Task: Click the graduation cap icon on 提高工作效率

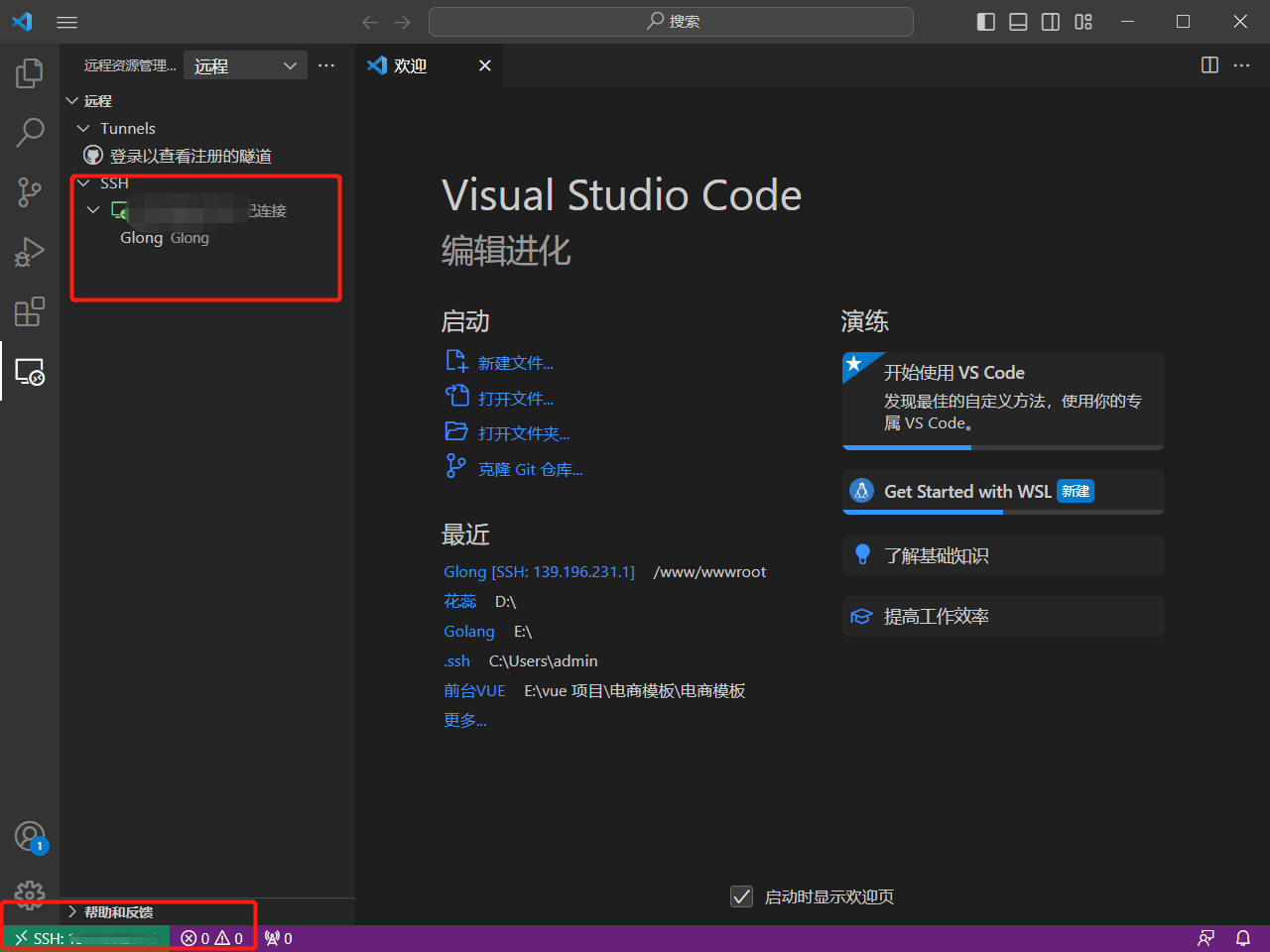Action: [861, 617]
